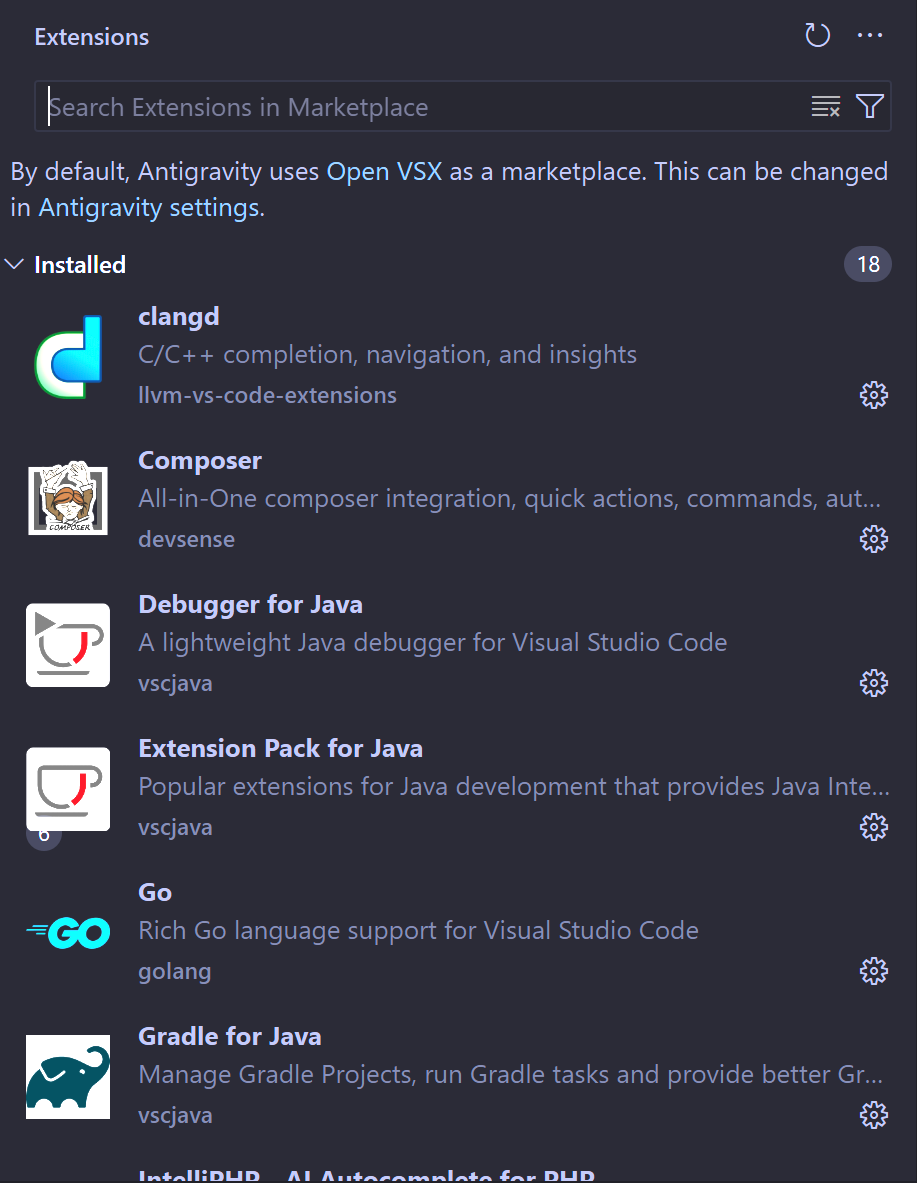Screen dimensions: 917x1183
Task: Open the Extensions more actions menu
Action: [x=870, y=37]
